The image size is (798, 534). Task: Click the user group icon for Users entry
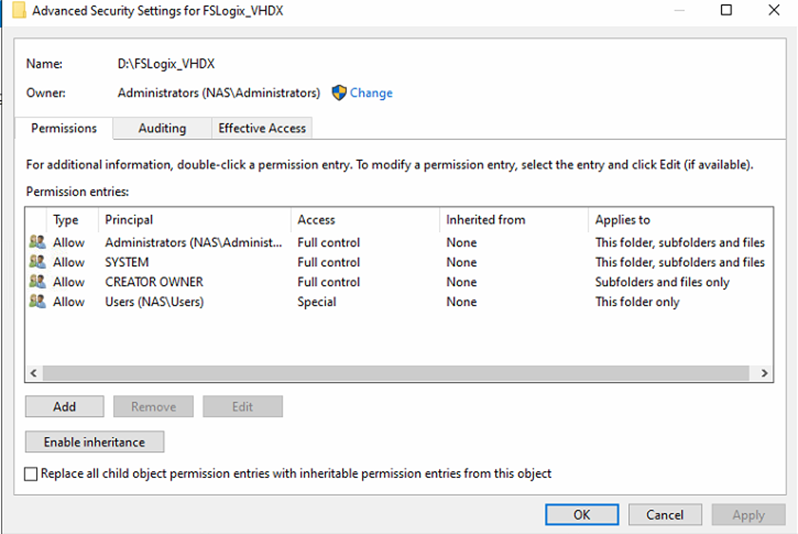tap(38, 302)
